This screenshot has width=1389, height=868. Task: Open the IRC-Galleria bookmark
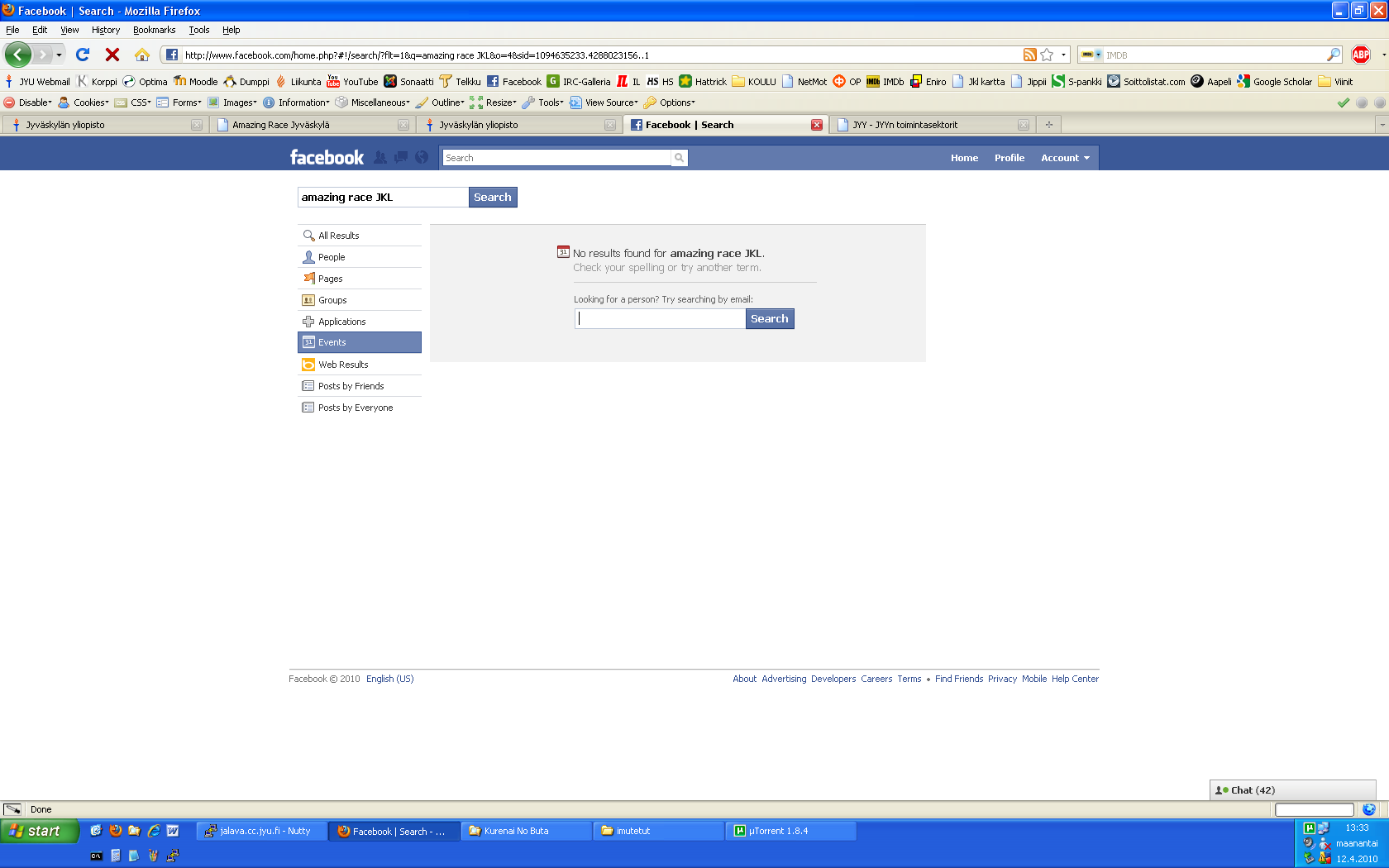pos(579,81)
